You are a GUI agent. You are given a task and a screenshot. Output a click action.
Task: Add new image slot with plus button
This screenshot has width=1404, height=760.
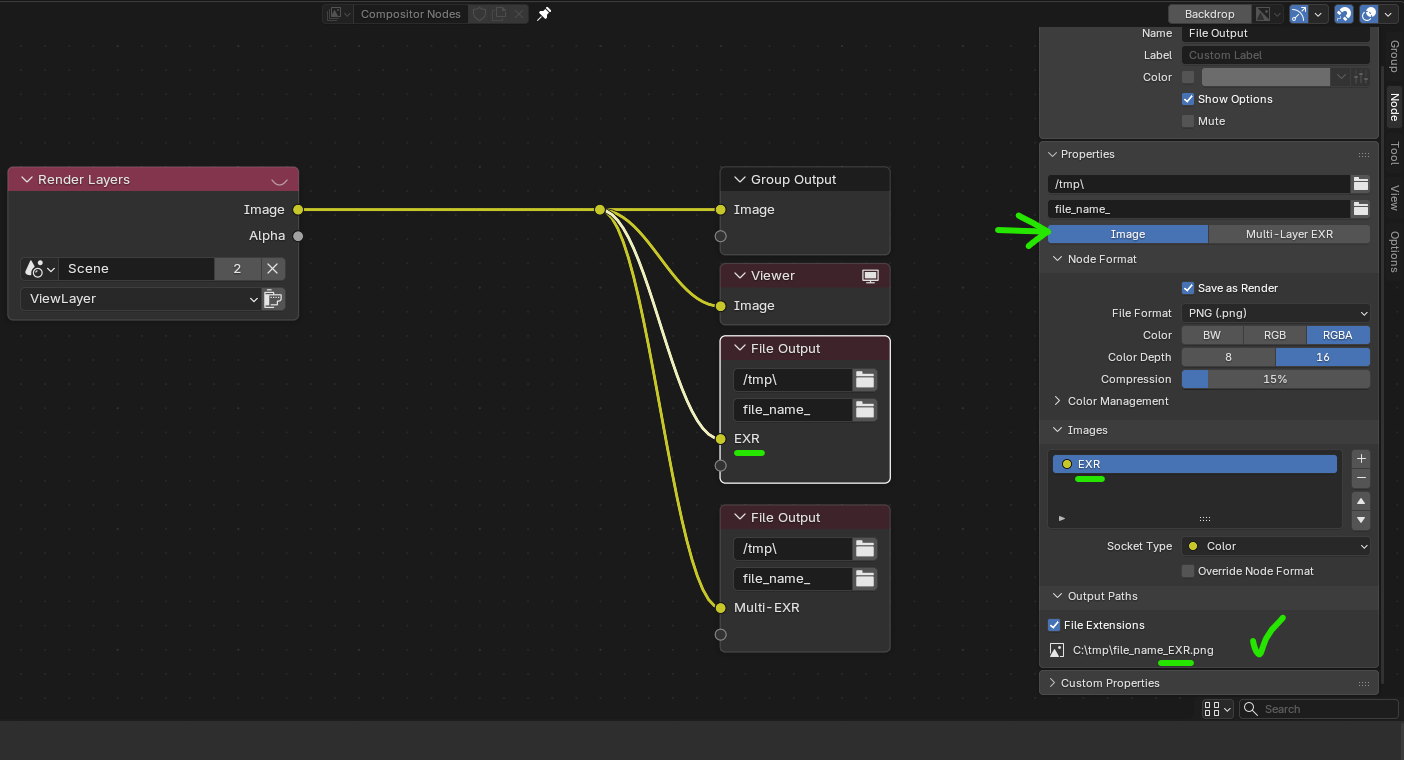pos(1360,459)
